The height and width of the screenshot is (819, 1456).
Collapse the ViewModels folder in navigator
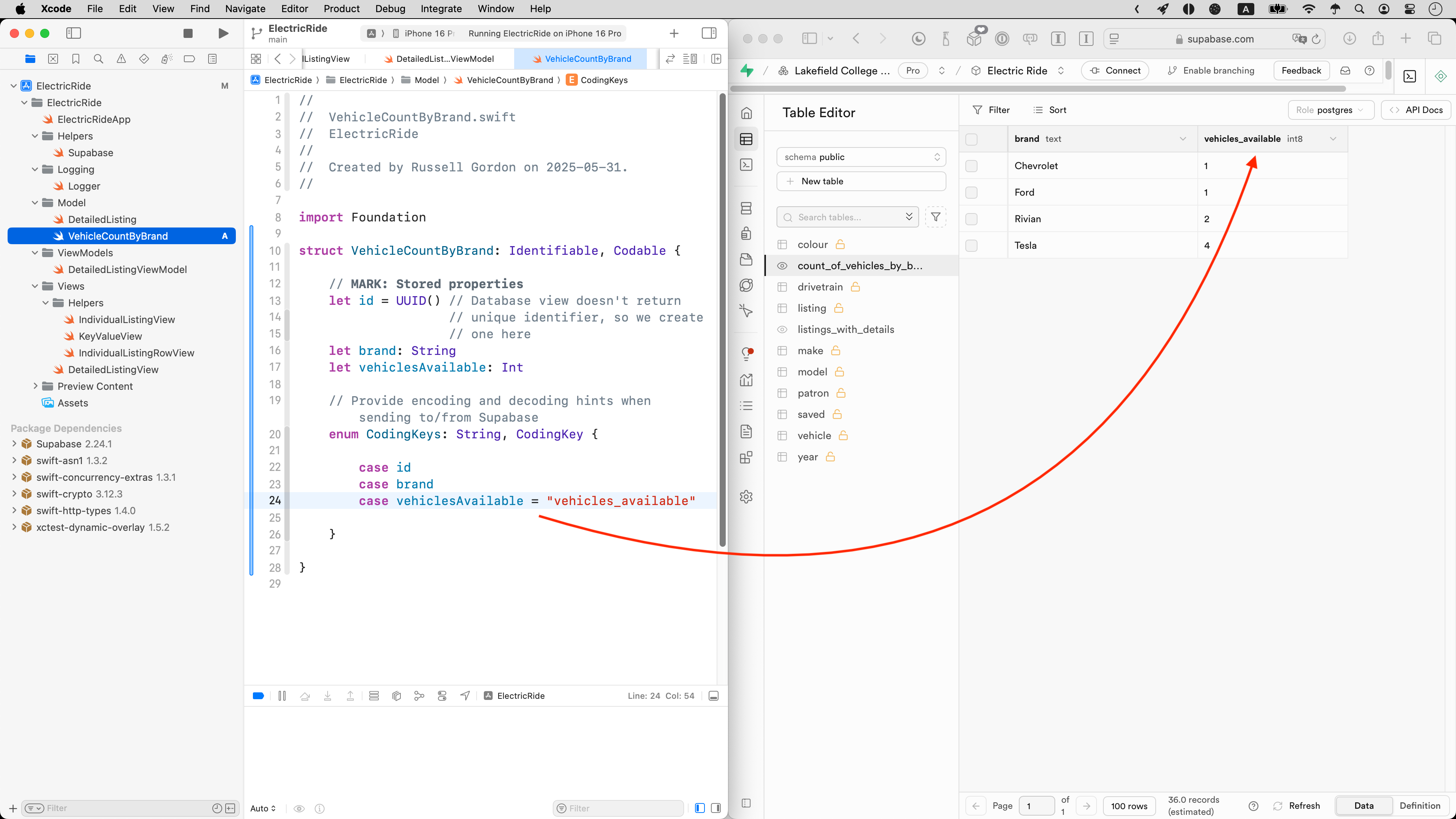[x=35, y=253]
